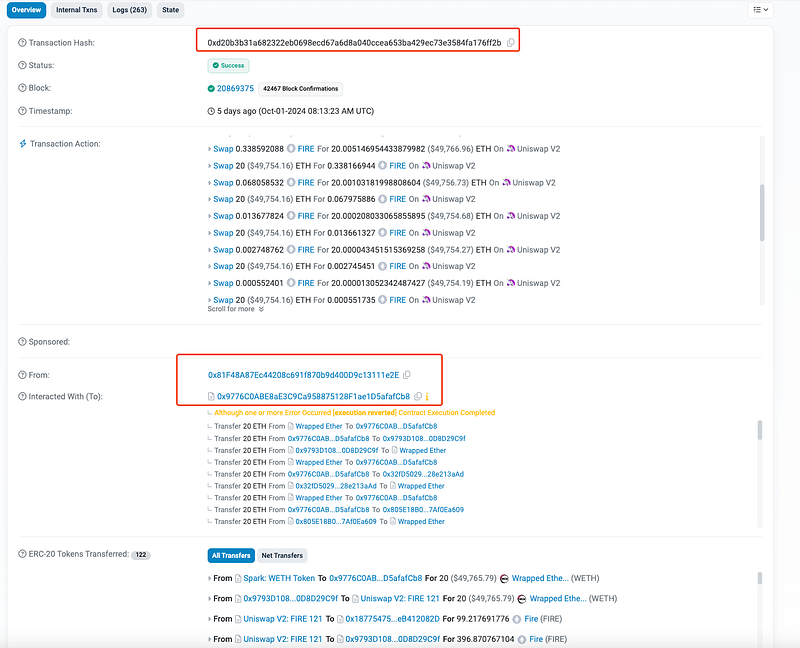Copy the transaction hash to clipboard
The image size is (800, 648).
tap(511, 43)
